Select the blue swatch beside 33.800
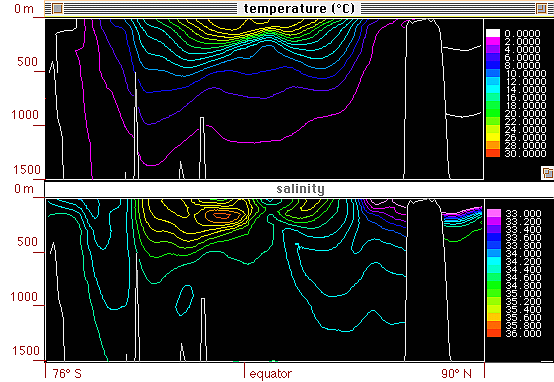The width and height of the screenshot is (554, 382). pyautogui.click(x=494, y=245)
